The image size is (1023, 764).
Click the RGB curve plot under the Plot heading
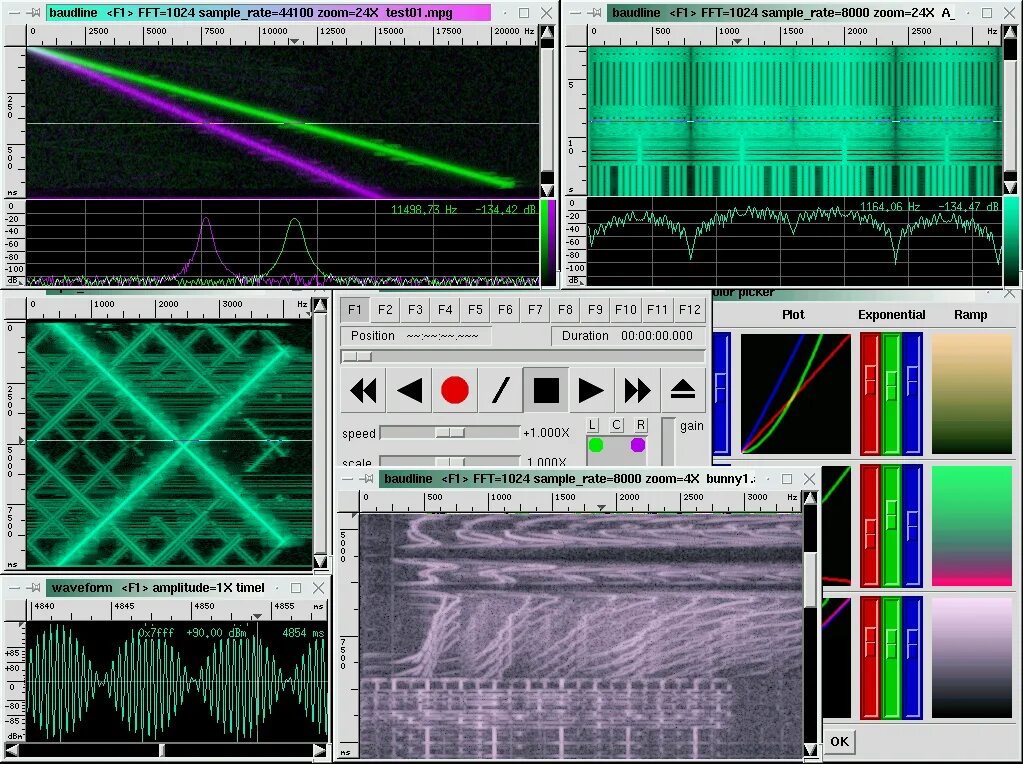(796, 393)
